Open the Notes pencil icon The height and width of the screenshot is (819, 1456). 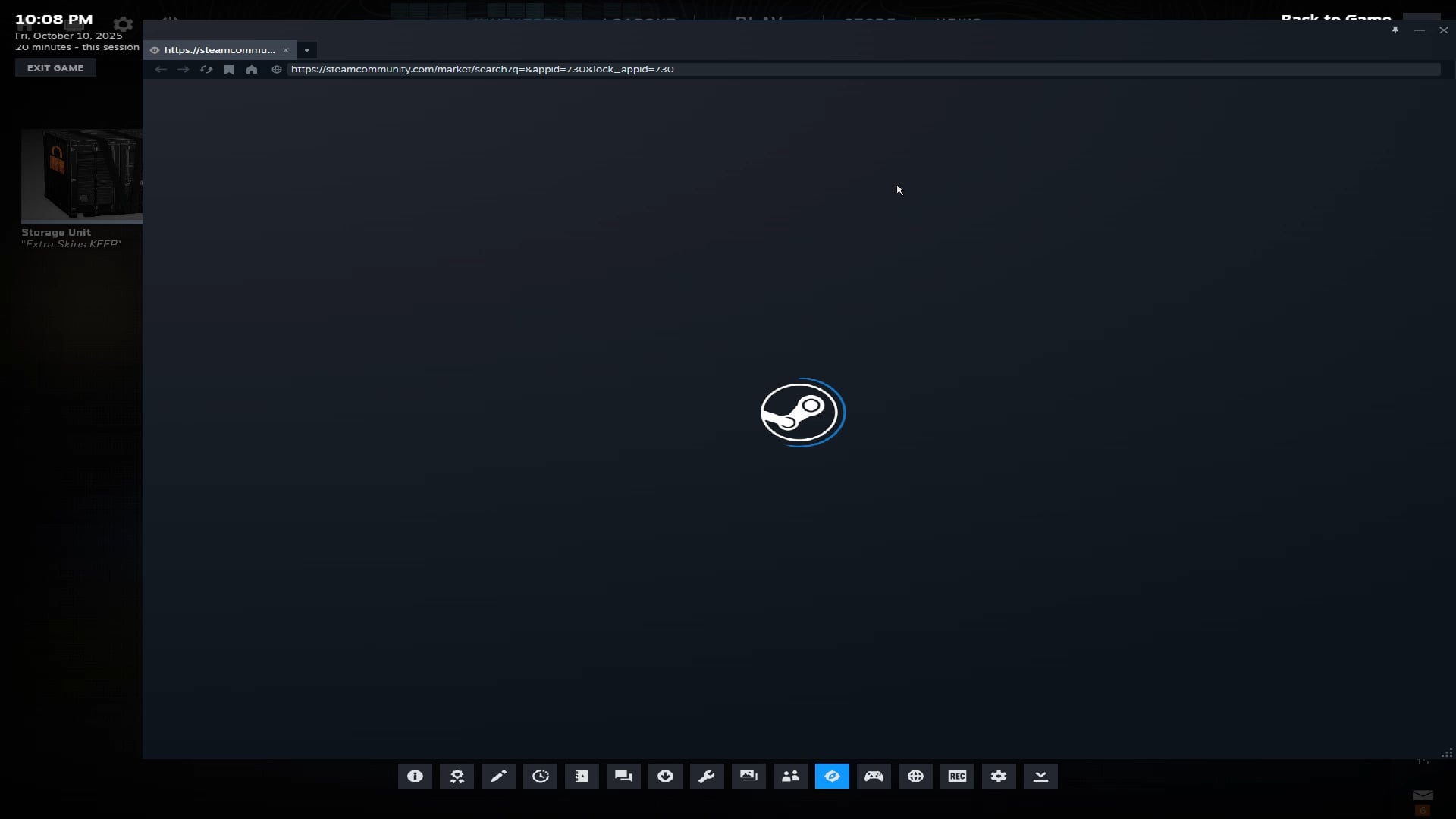pyautogui.click(x=498, y=776)
